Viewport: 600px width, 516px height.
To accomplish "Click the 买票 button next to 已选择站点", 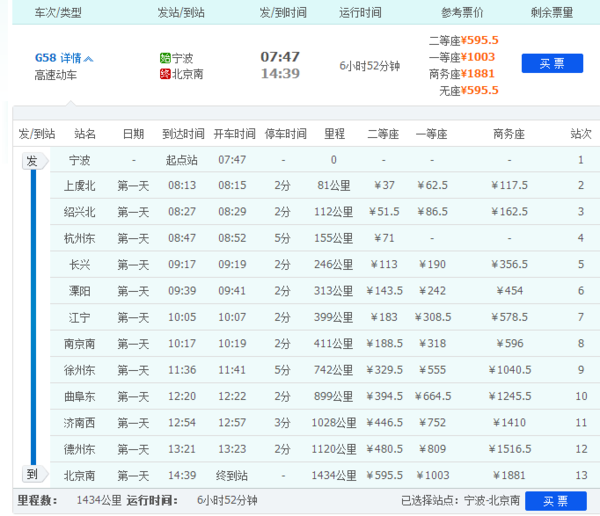I will (556, 501).
